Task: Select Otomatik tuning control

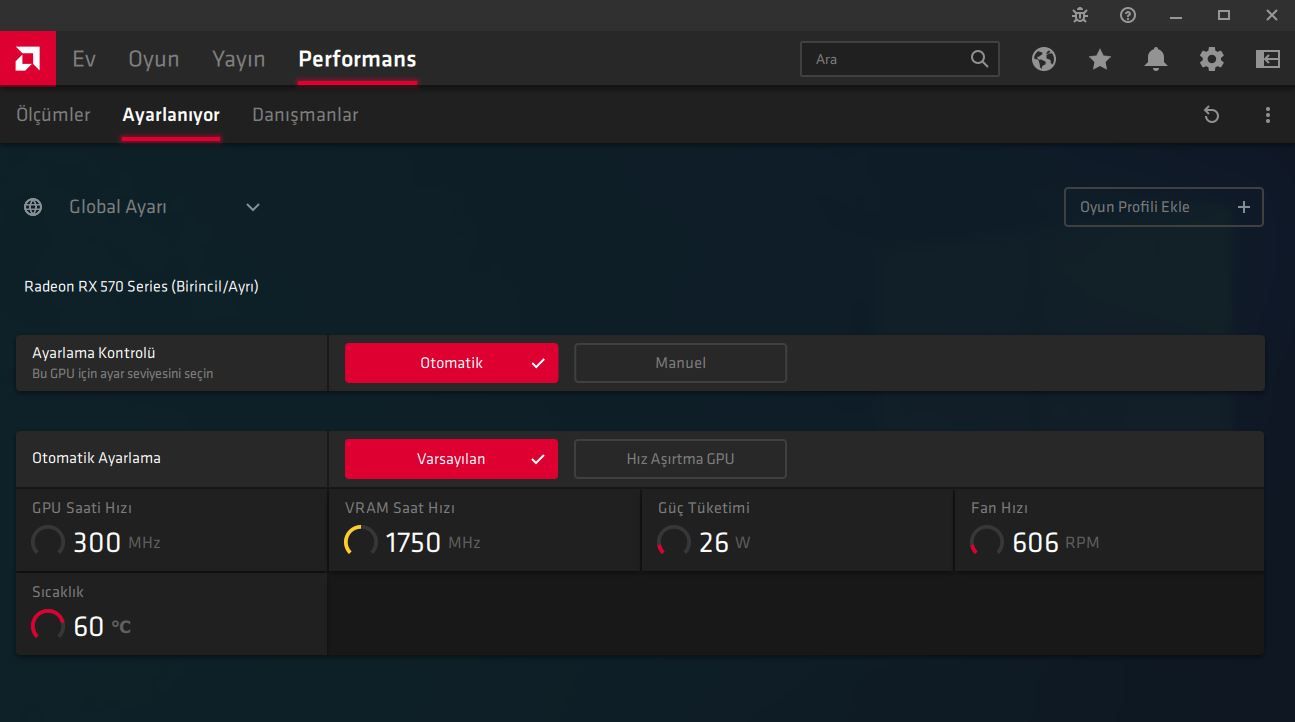Action: (x=451, y=363)
